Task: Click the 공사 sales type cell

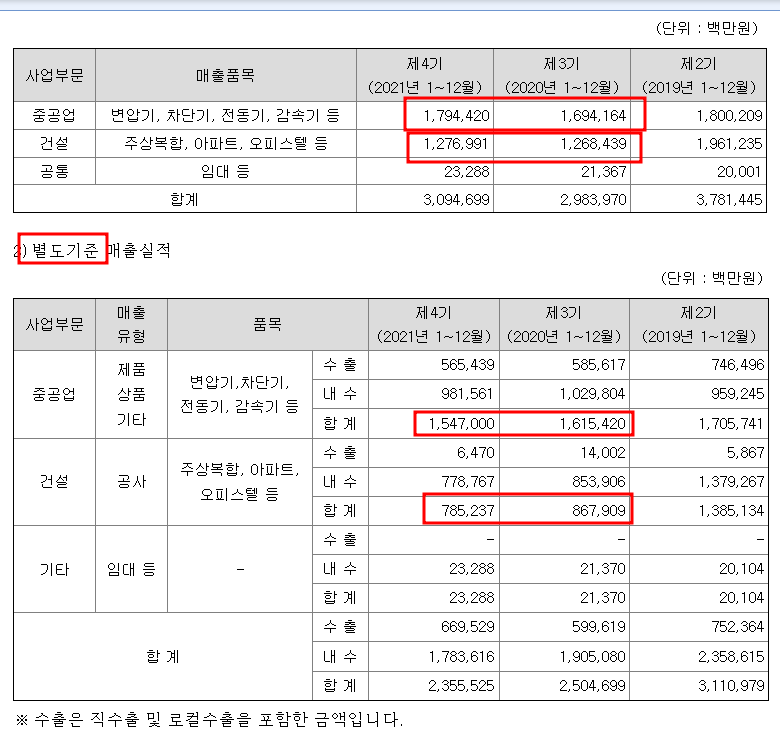Action: click(x=131, y=482)
